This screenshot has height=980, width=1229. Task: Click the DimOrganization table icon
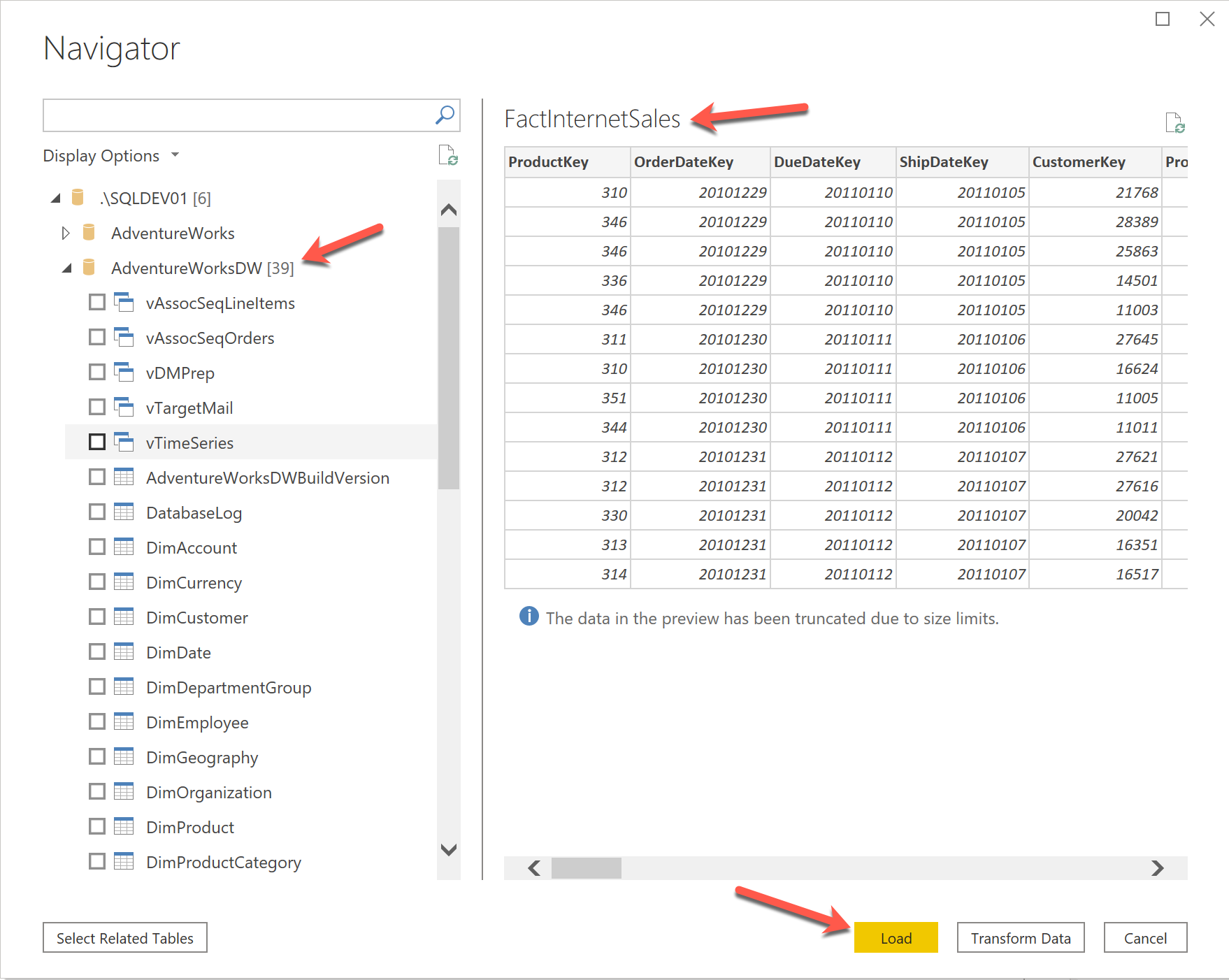point(124,791)
